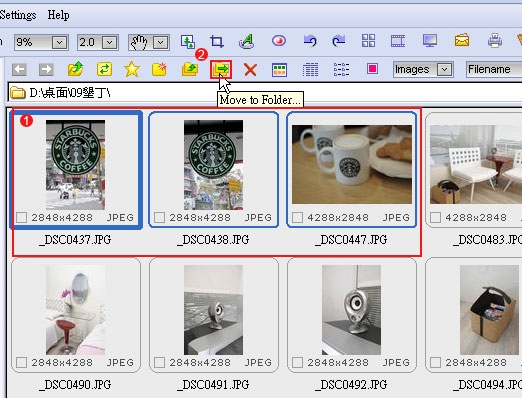Click the filename label _DSC0447.JPG
The width and height of the screenshot is (522, 398).
[351, 240]
